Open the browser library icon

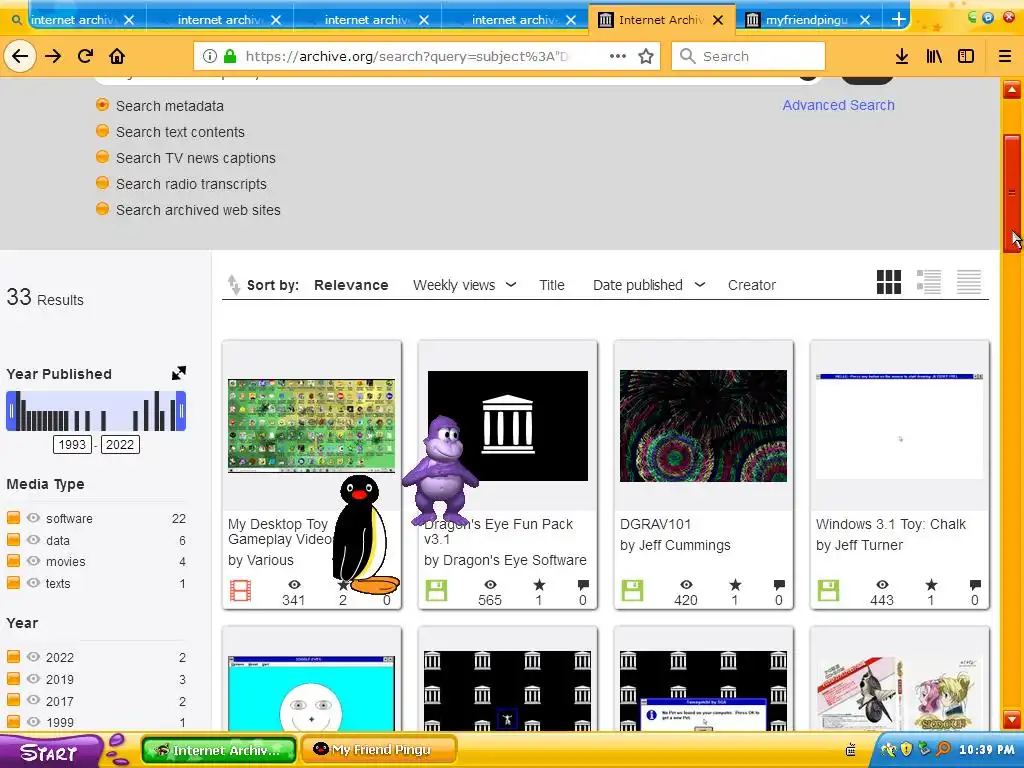click(x=934, y=56)
